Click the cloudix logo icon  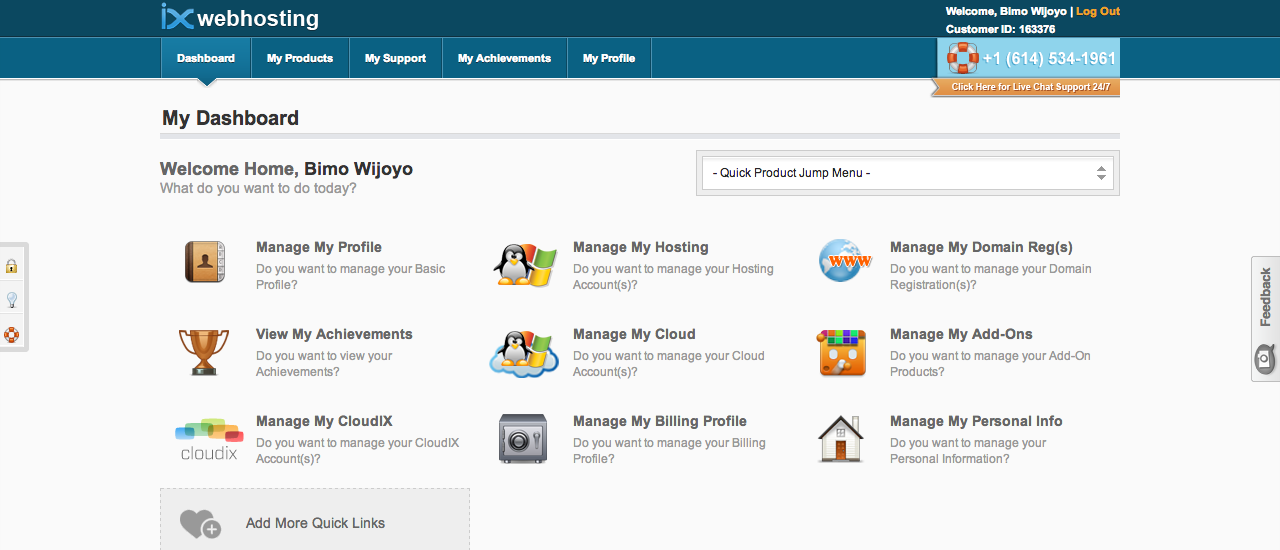(209, 439)
